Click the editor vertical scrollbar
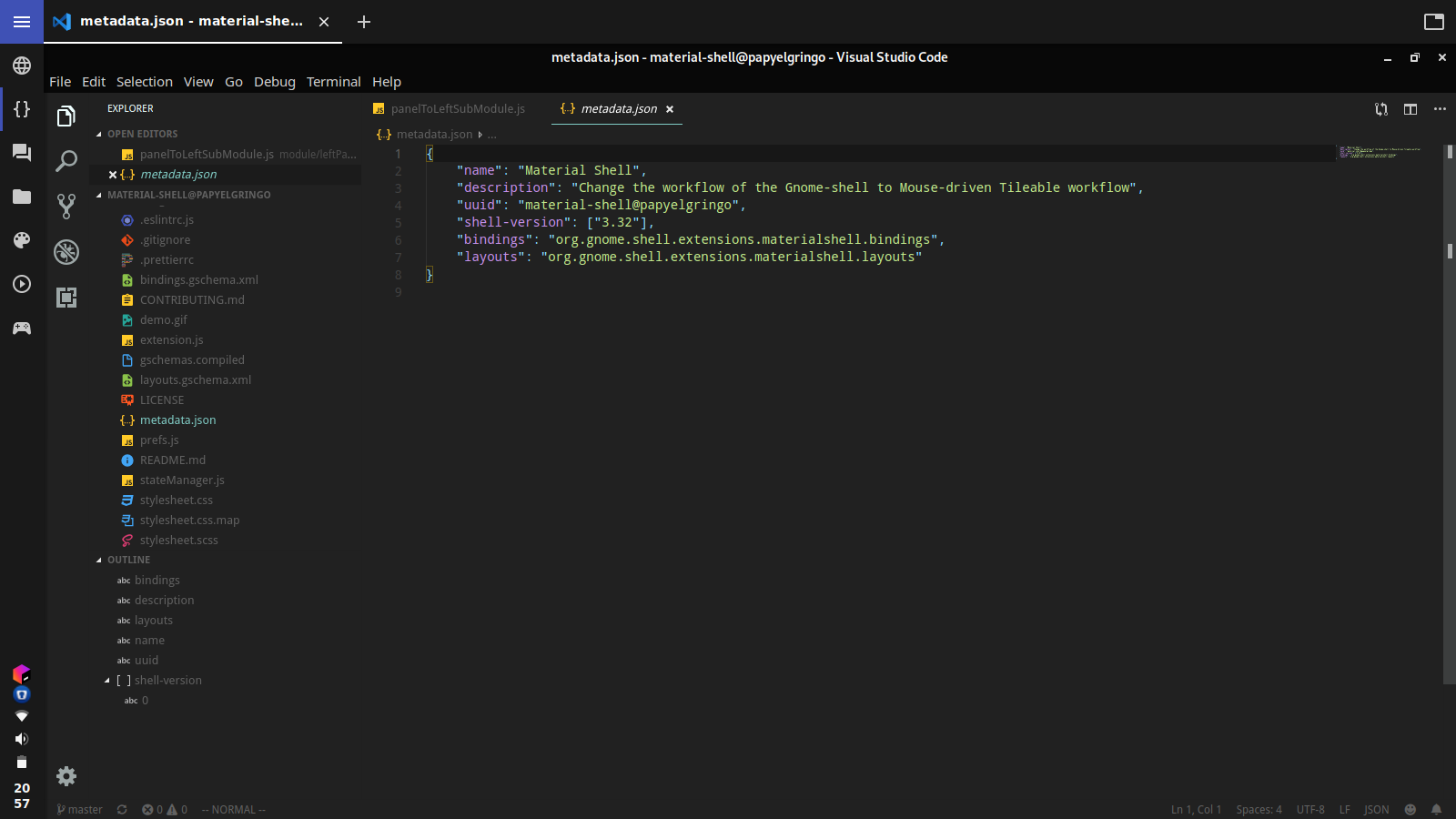The height and width of the screenshot is (819, 1456). 1450,414
